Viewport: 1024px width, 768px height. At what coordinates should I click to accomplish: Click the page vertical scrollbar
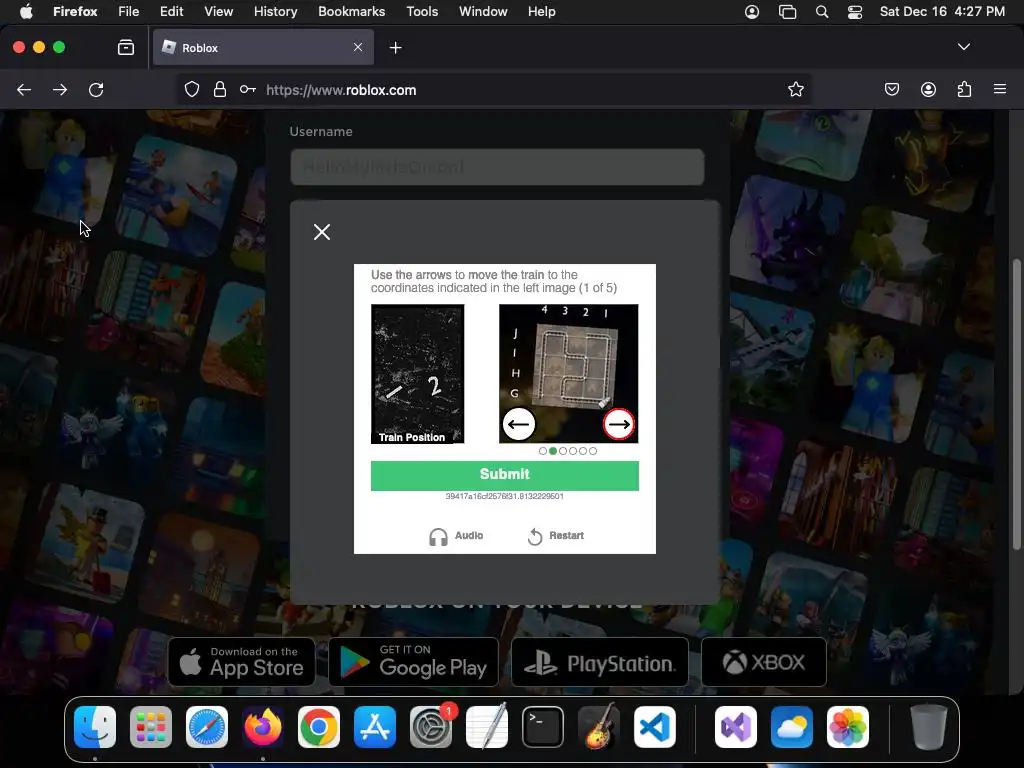[x=1016, y=404]
